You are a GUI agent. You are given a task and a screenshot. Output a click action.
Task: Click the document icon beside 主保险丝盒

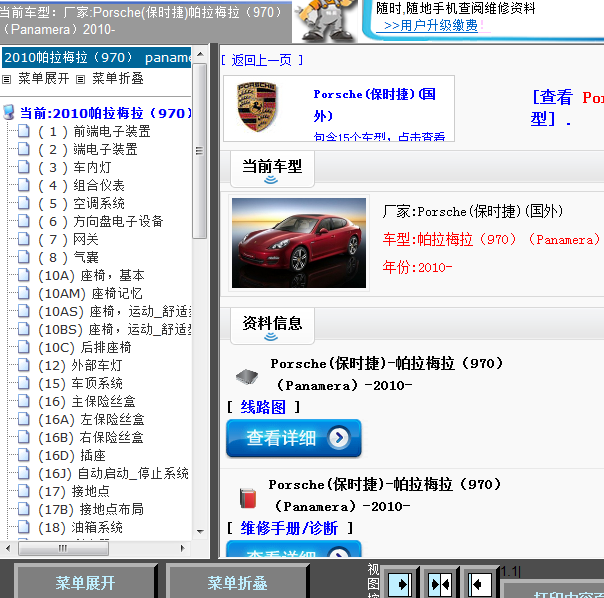tap(24, 401)
